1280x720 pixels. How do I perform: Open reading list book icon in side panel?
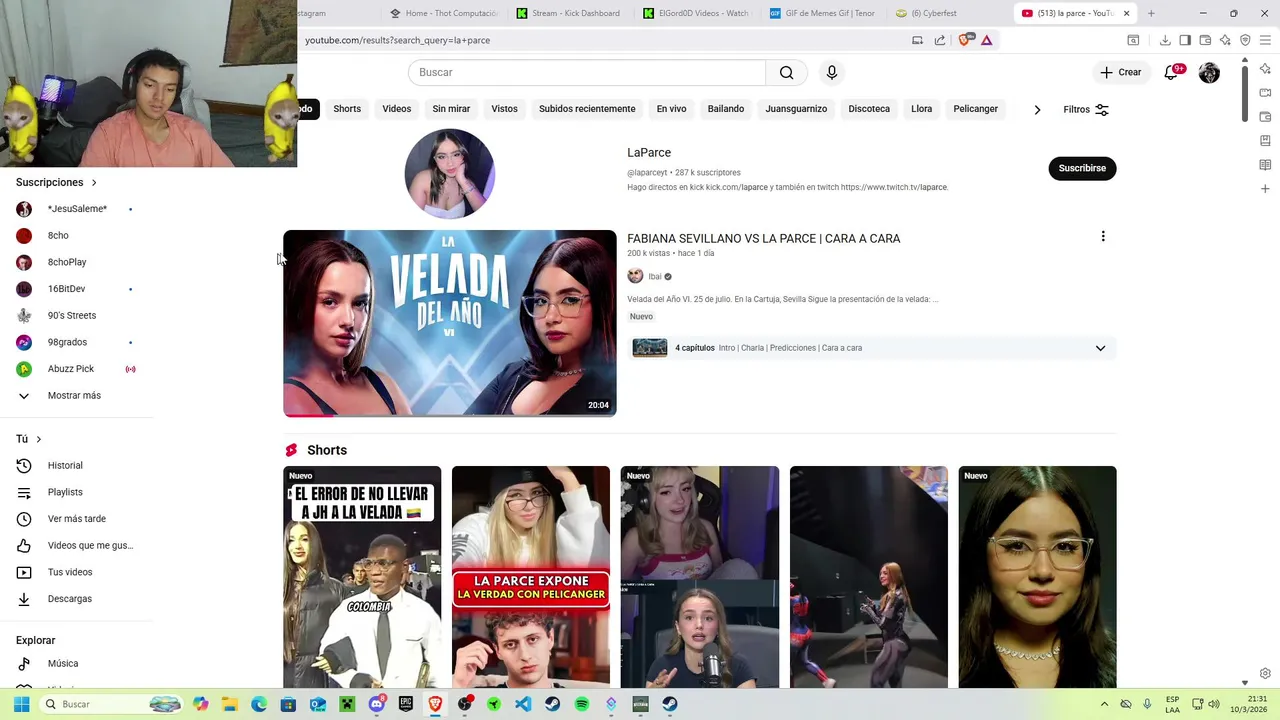pyautogui.click(x=1265, y=165)
